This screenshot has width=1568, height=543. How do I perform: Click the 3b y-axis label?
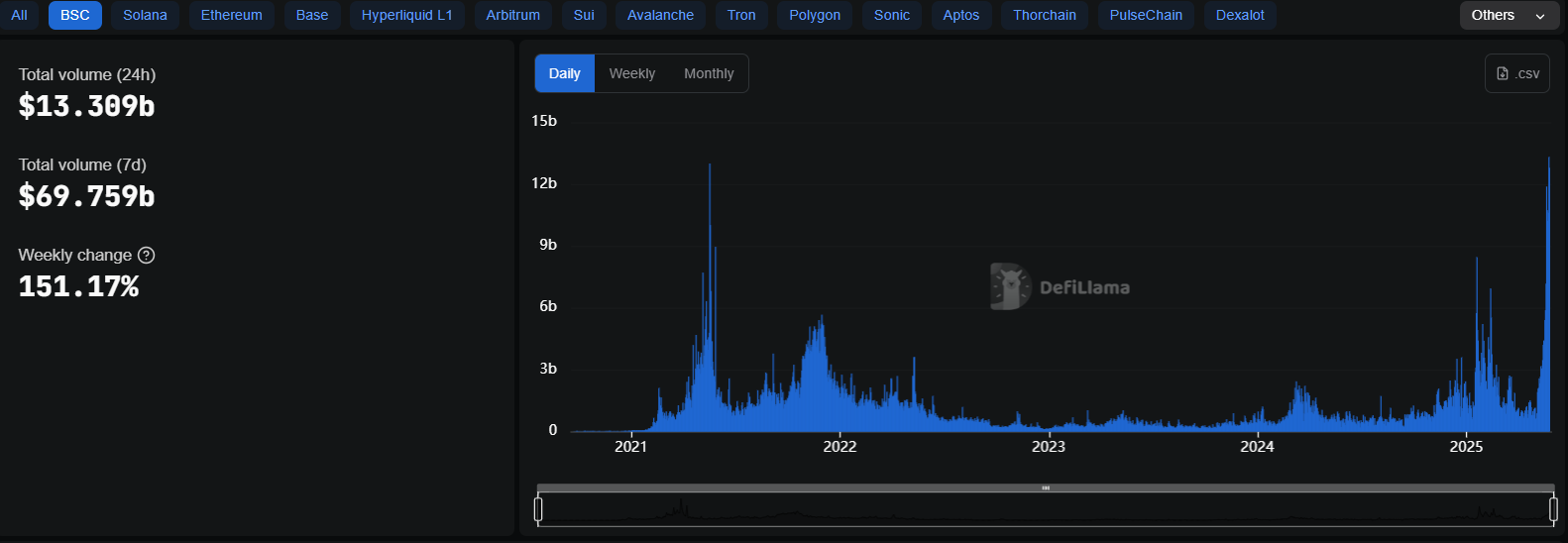tap(548, 369)
